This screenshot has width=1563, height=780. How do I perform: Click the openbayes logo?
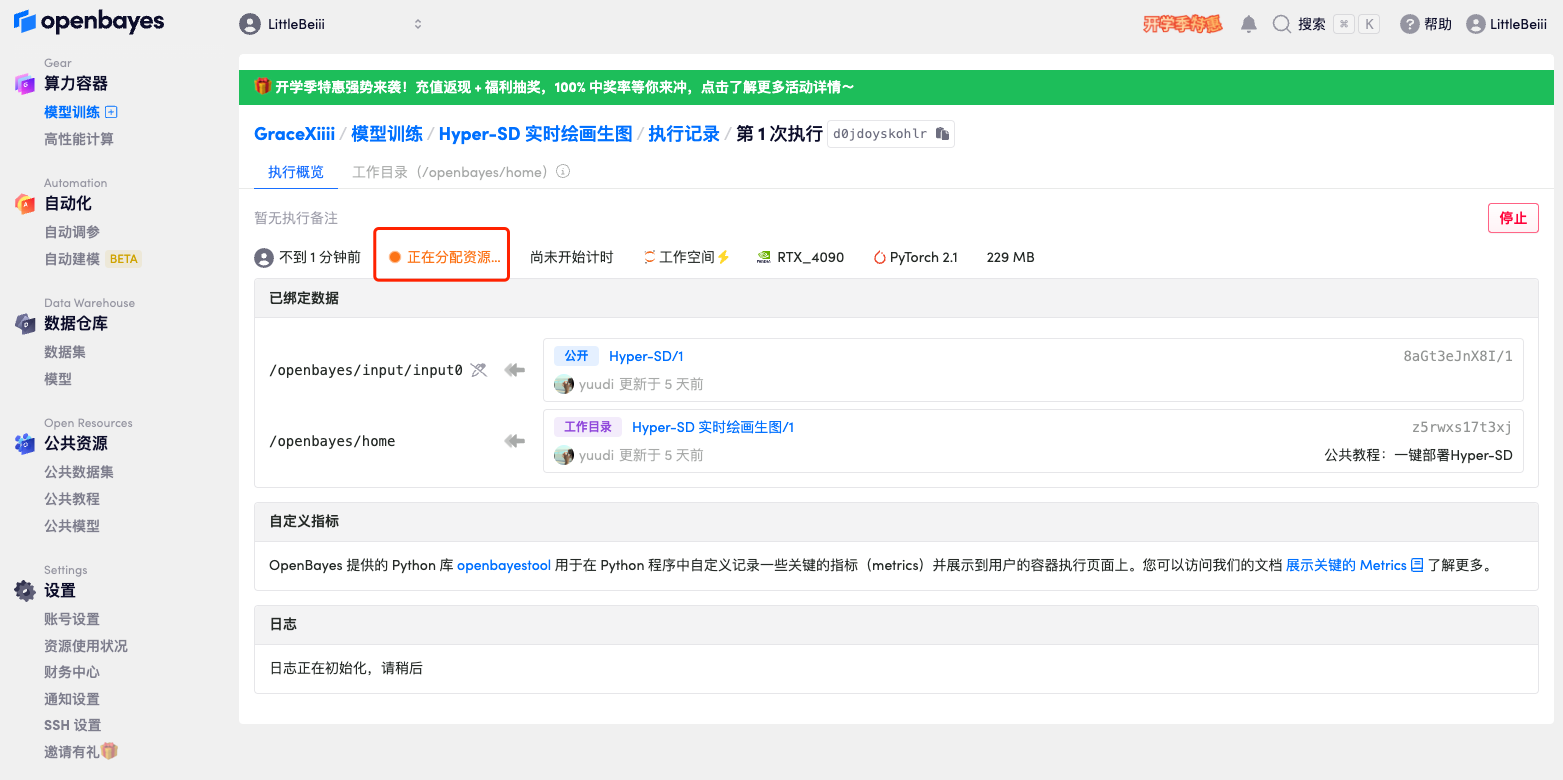(x=89, y=22)
